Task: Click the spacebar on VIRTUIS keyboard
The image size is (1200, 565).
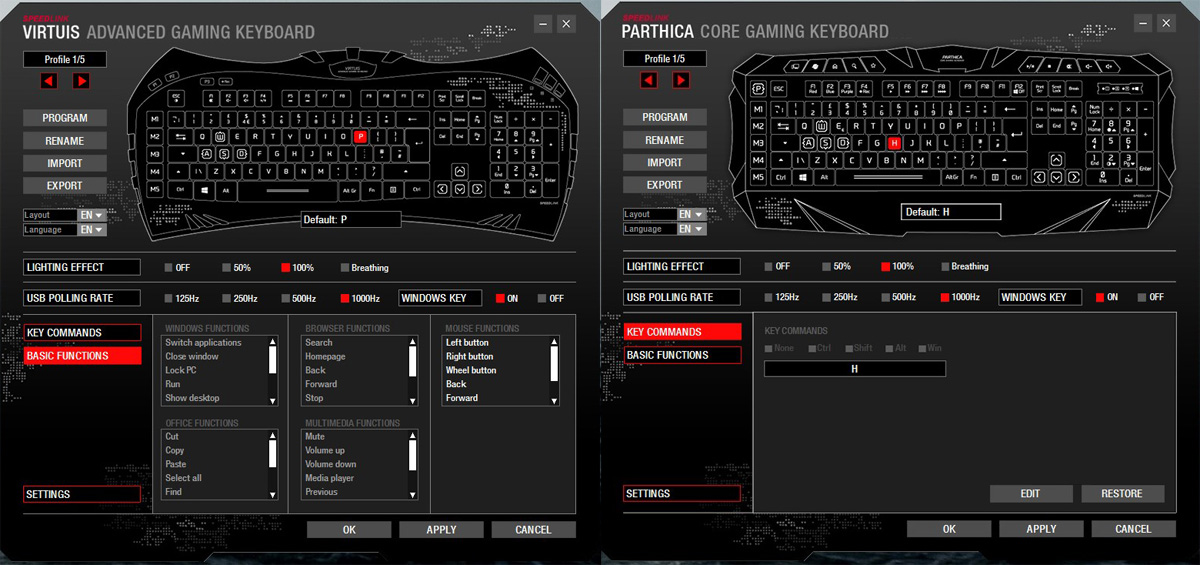Action: [x=288, y=190]
